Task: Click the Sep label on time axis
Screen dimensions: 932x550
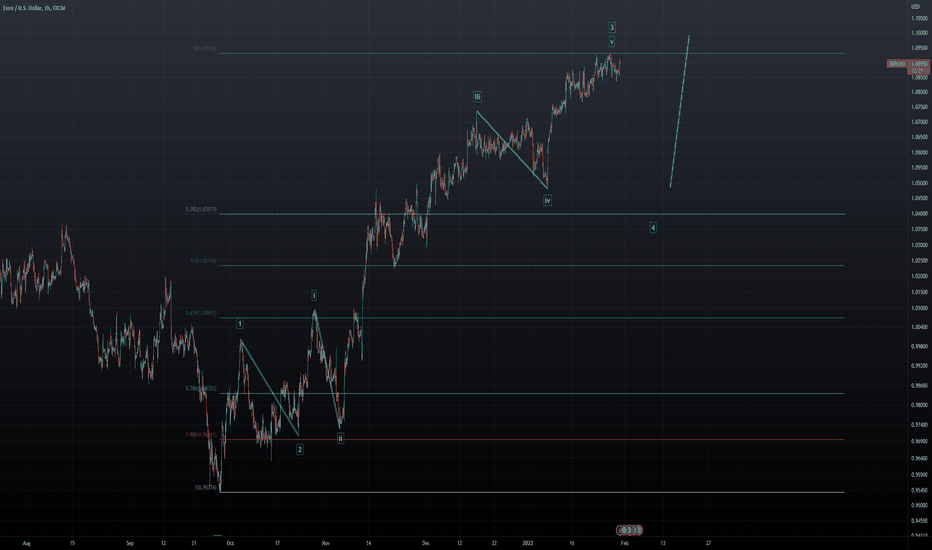Action: click(x=130, y=543)
